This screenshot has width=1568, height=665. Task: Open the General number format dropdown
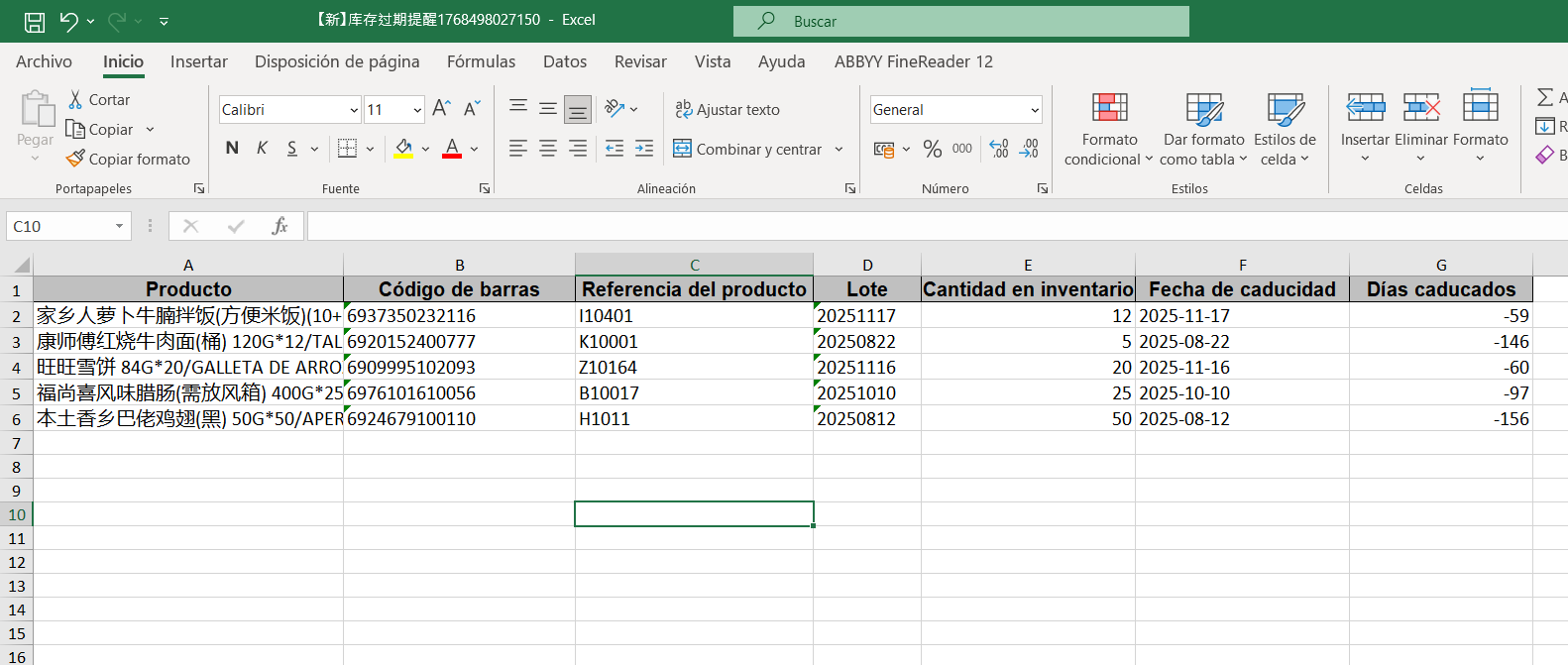click(1035, 110)
